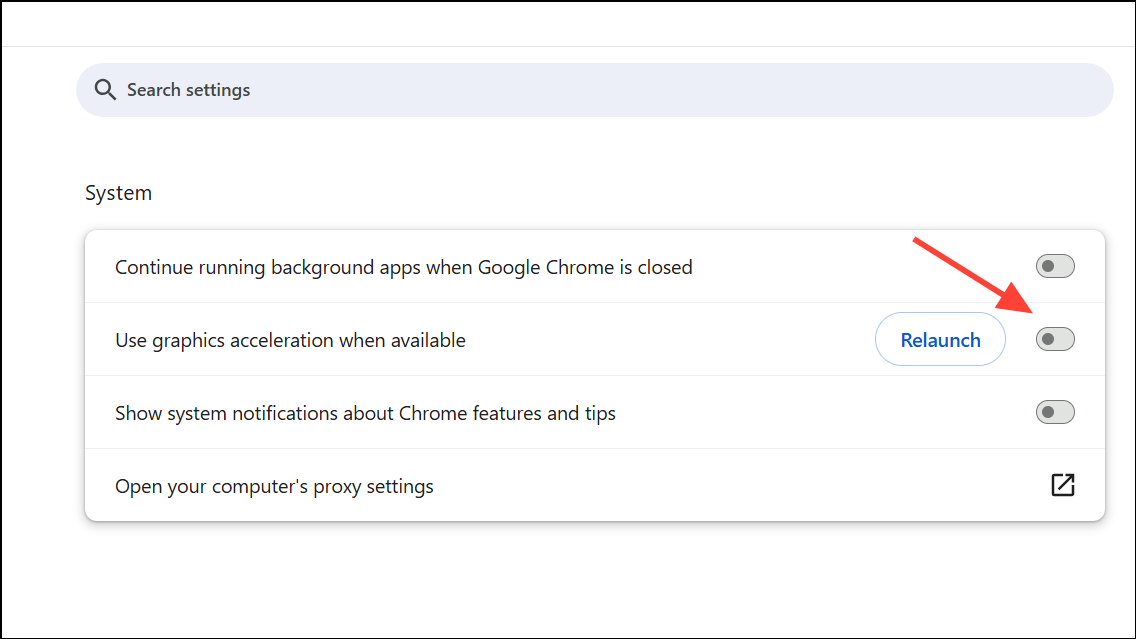
Task: Enable continue running background apps when Chrome closes
Action: tap(1055, 265)
